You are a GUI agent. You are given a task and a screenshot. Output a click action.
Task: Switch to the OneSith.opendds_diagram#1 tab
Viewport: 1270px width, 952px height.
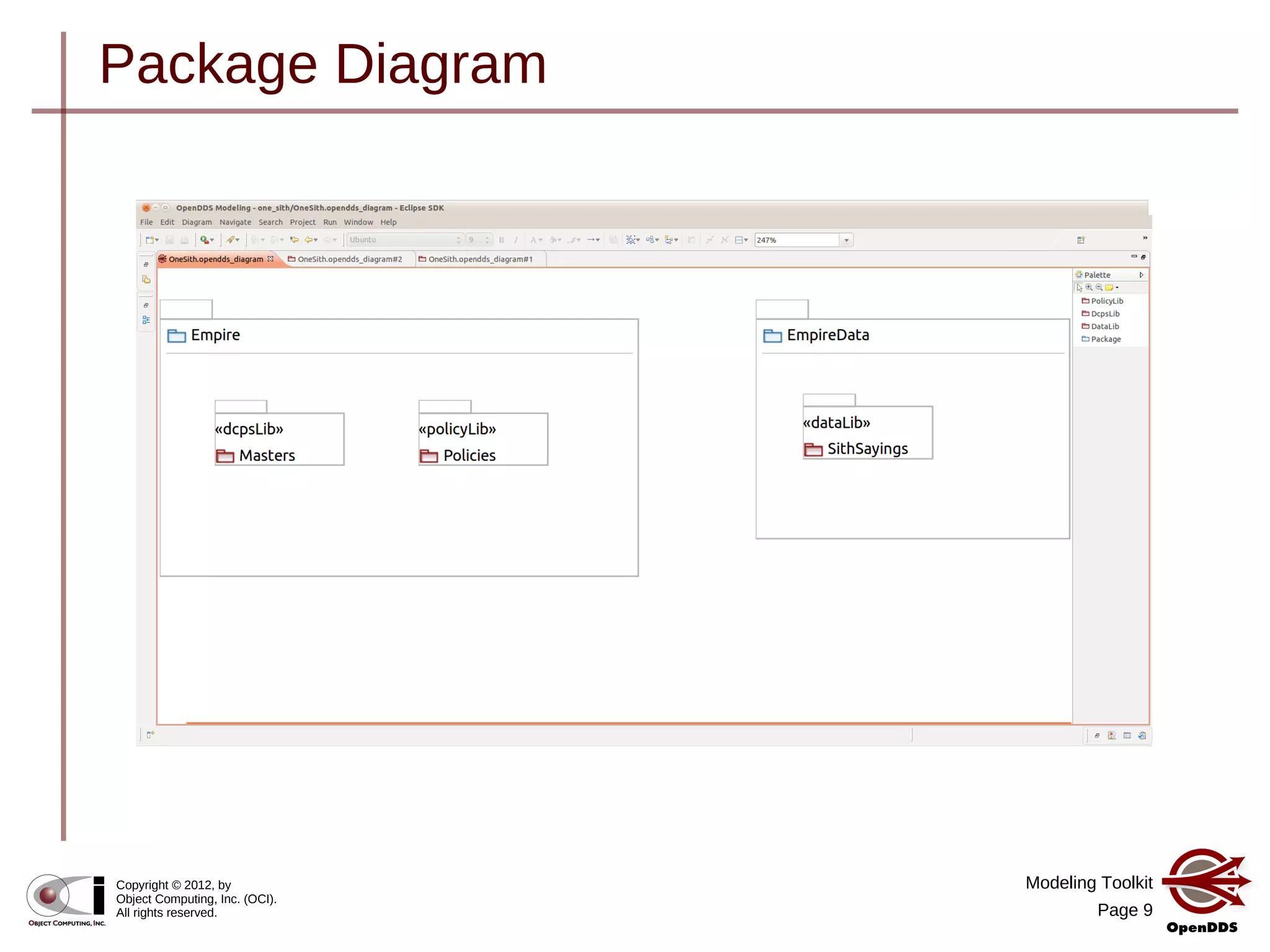(480, 259)
